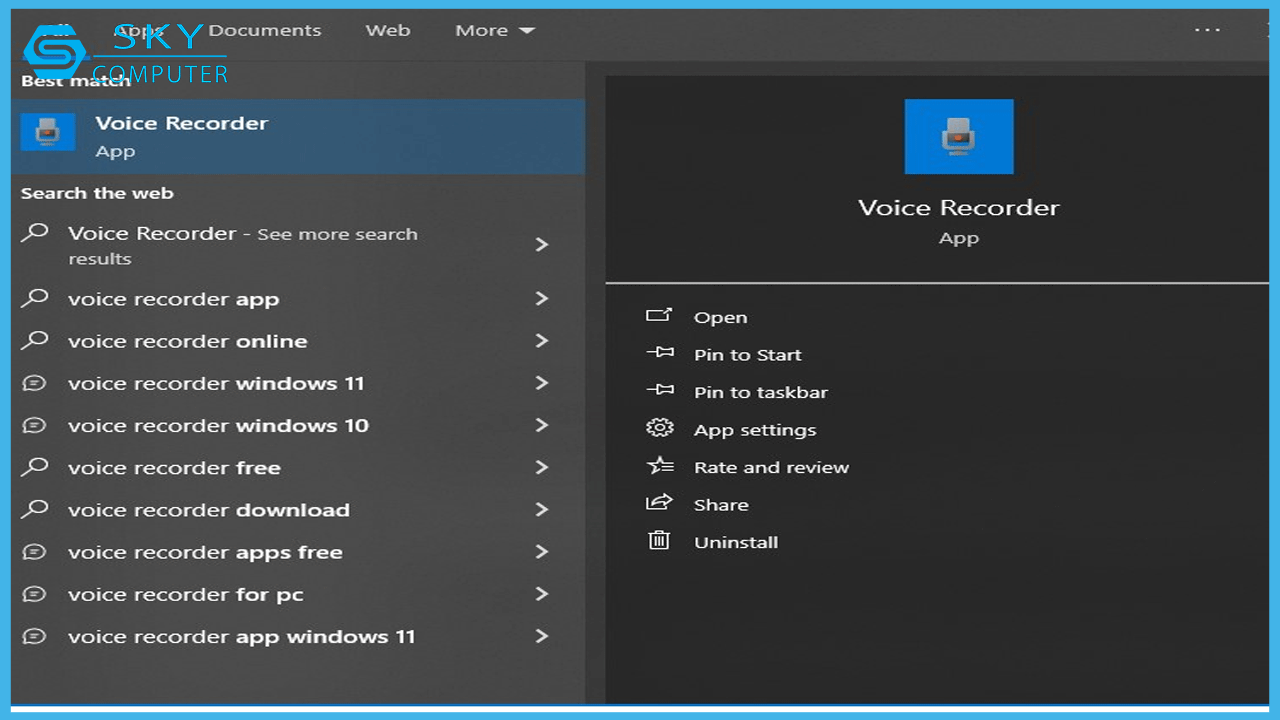1280x720 pixels.
Task: Open the Voice Recorder best match result
Action: 298,136
